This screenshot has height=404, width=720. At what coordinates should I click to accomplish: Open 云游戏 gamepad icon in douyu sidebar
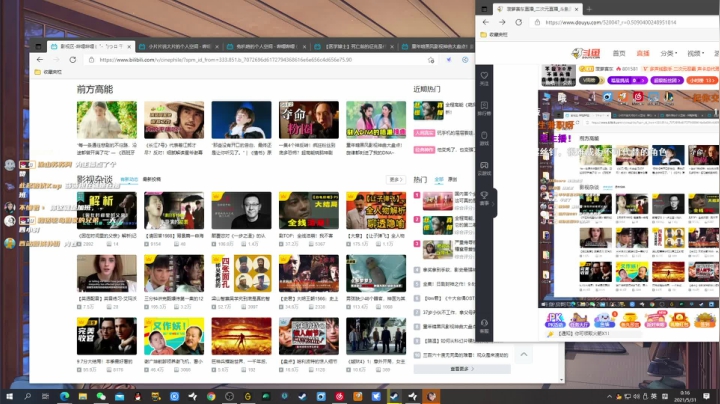[484, 168]
